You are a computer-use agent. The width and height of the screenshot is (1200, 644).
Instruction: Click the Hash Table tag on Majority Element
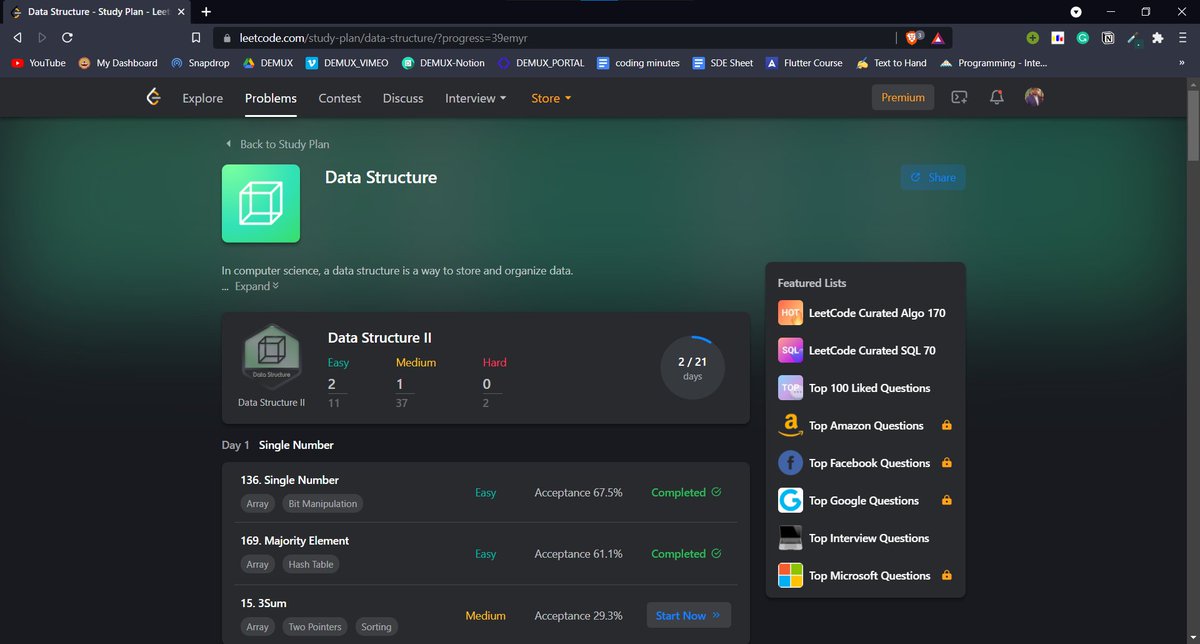pyautogui.click(x=311, y=564)
